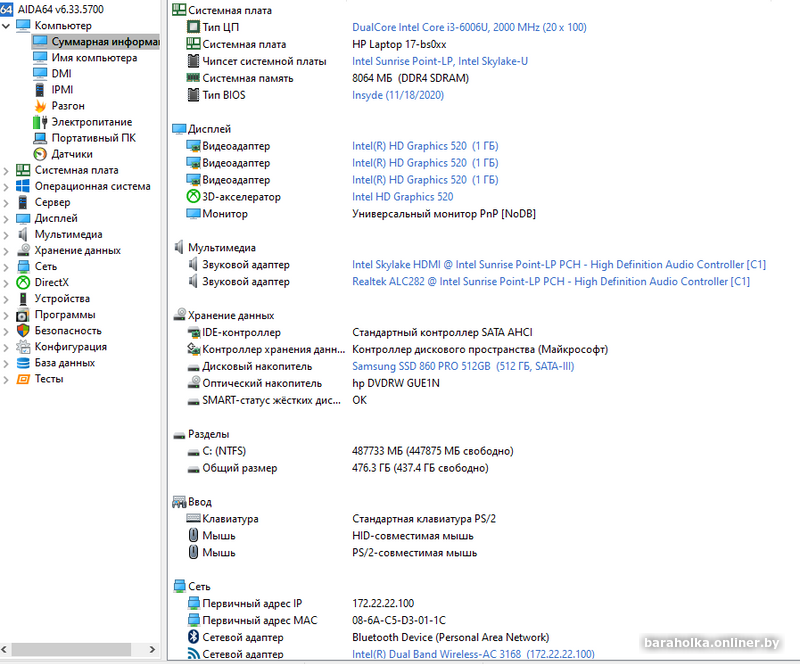Click the Безопасность shield icon
Image resolution: width=800 pixels, height=664 pixels.
[23, 331]
